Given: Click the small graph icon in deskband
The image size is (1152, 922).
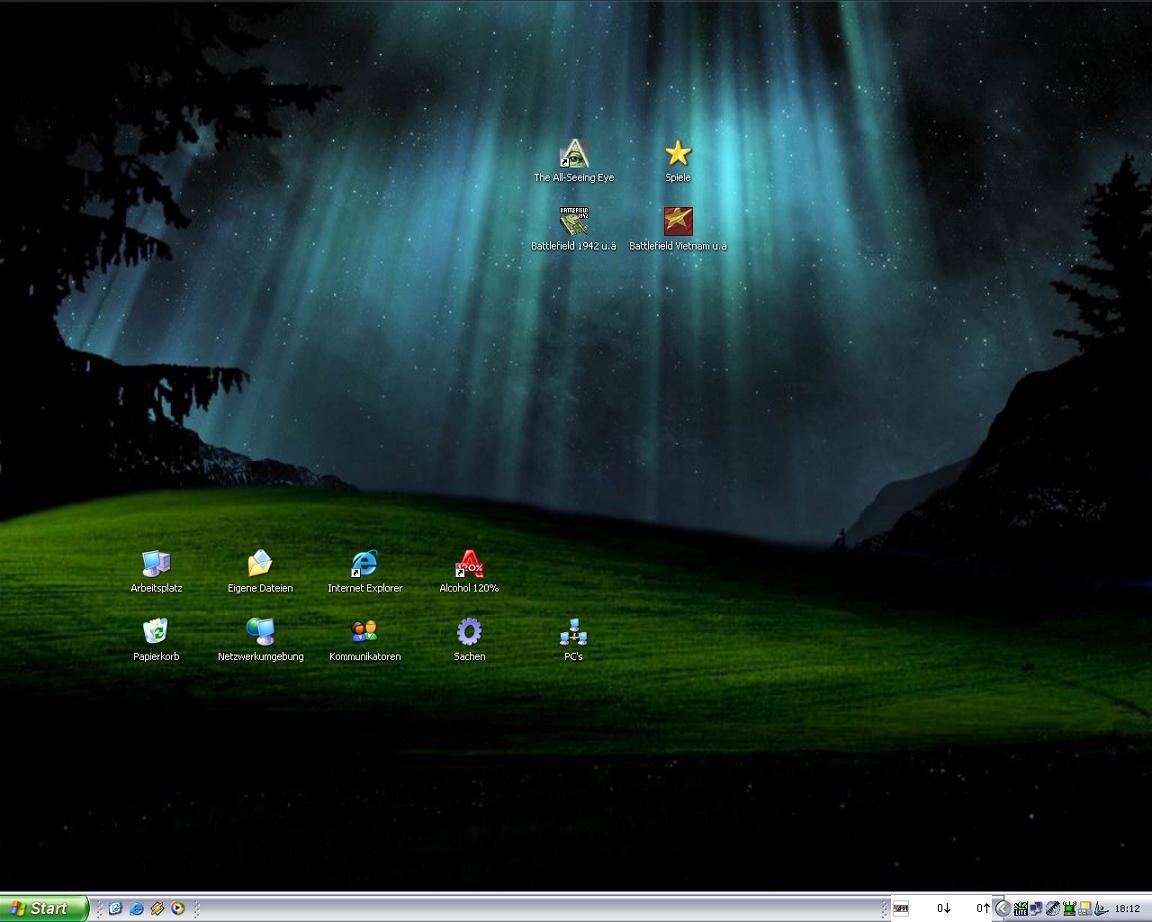Looking at the screenshot, I should [x=901, y=909].
